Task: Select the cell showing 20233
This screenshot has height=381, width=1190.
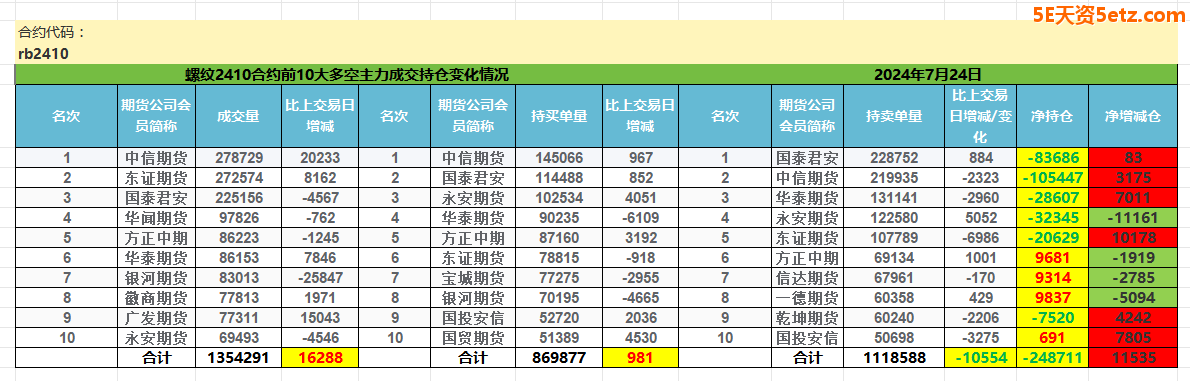Action: tap(320, 159)
